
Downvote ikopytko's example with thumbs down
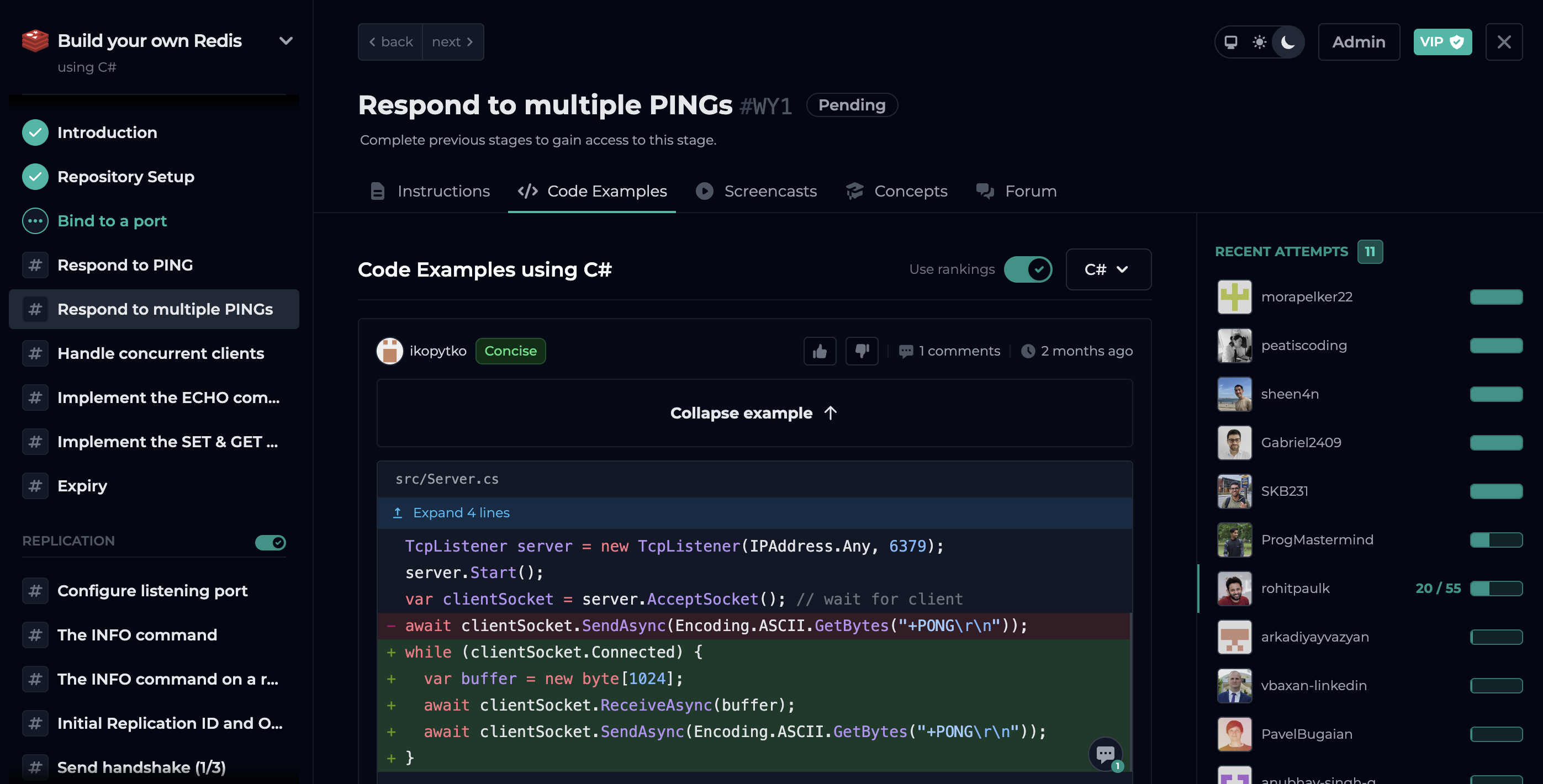point(862,351)
